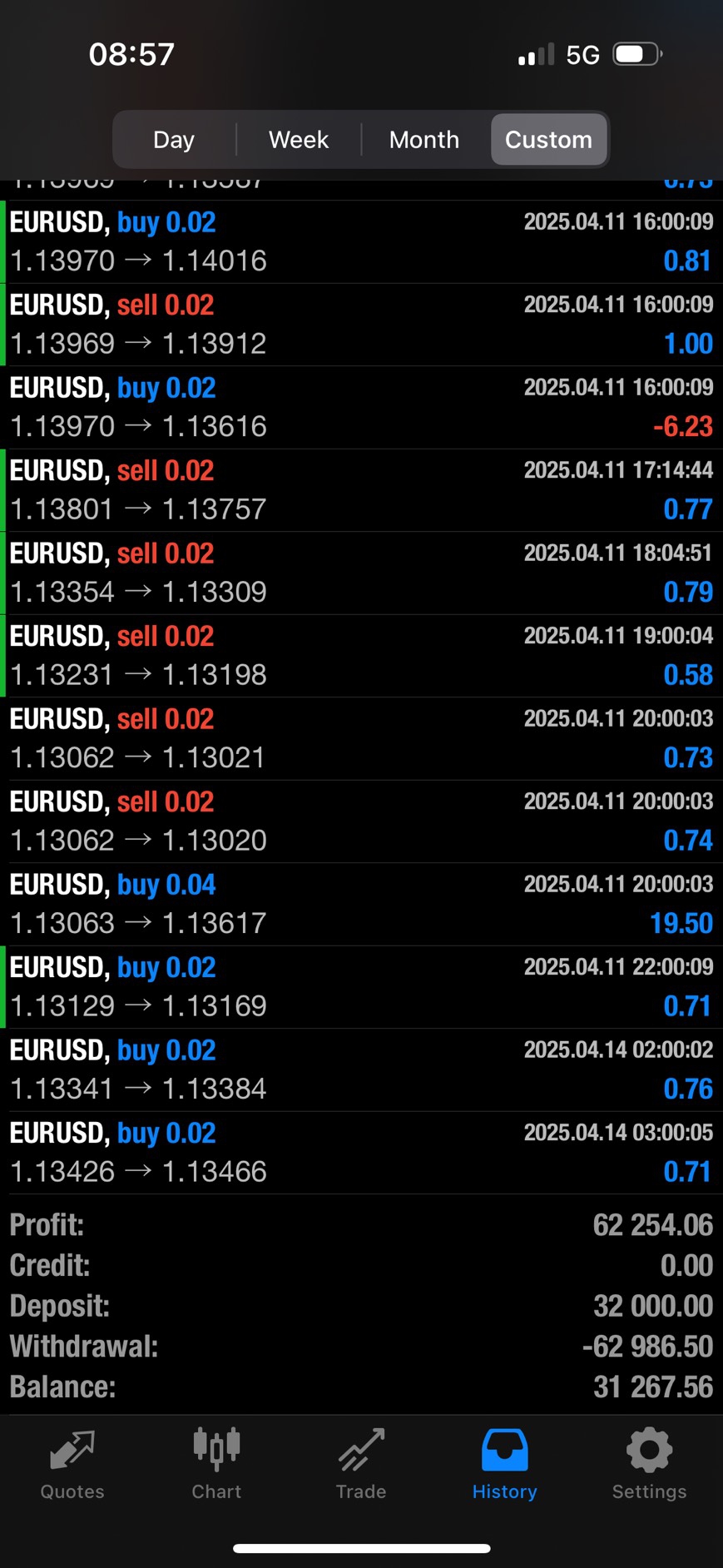Open the Settings gear icon
This screenshot has height=1568, width=723.
pos(649,1450)
